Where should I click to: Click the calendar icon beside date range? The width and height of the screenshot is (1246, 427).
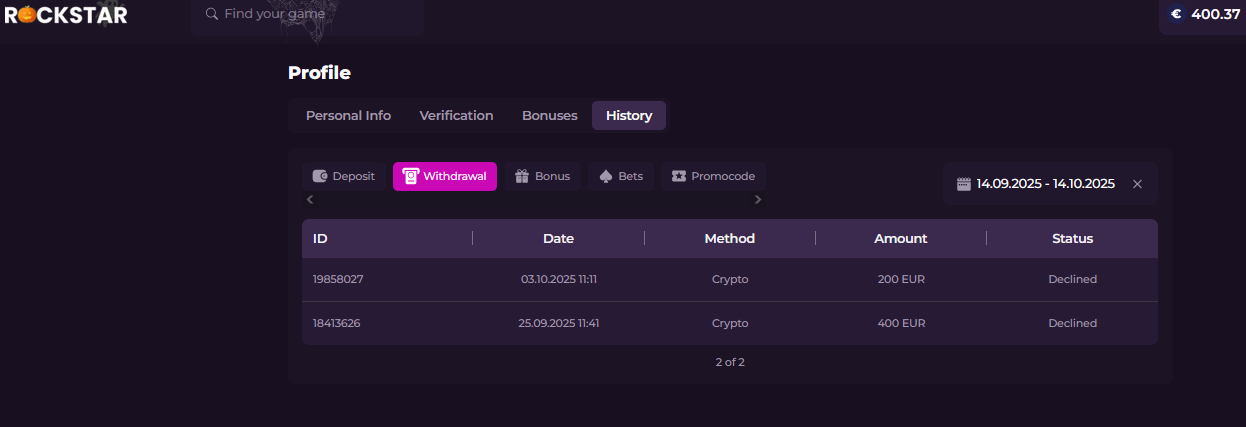pos(964,184)
